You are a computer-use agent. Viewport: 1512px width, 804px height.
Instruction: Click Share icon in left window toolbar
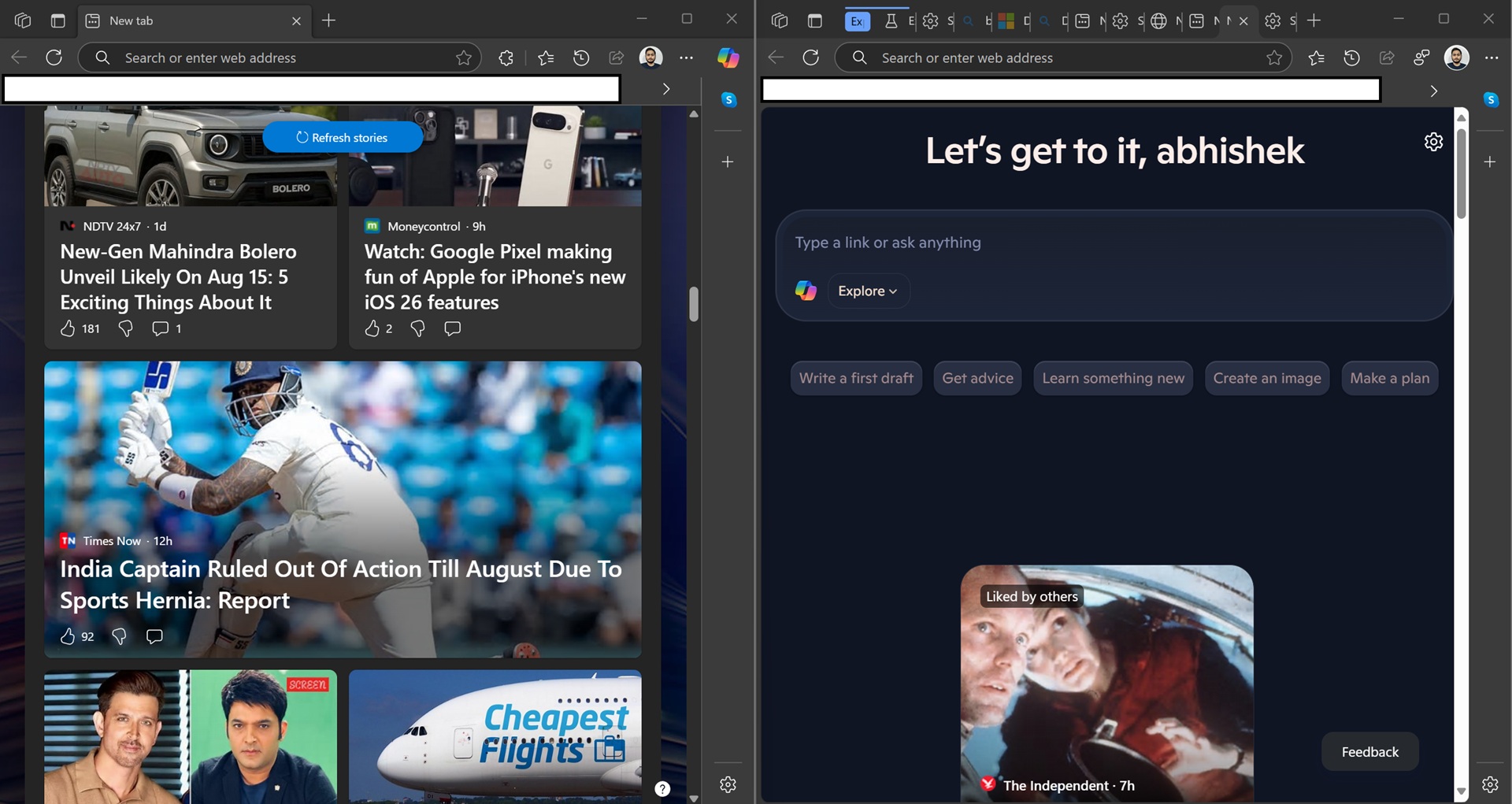click(x=616, y=57)
